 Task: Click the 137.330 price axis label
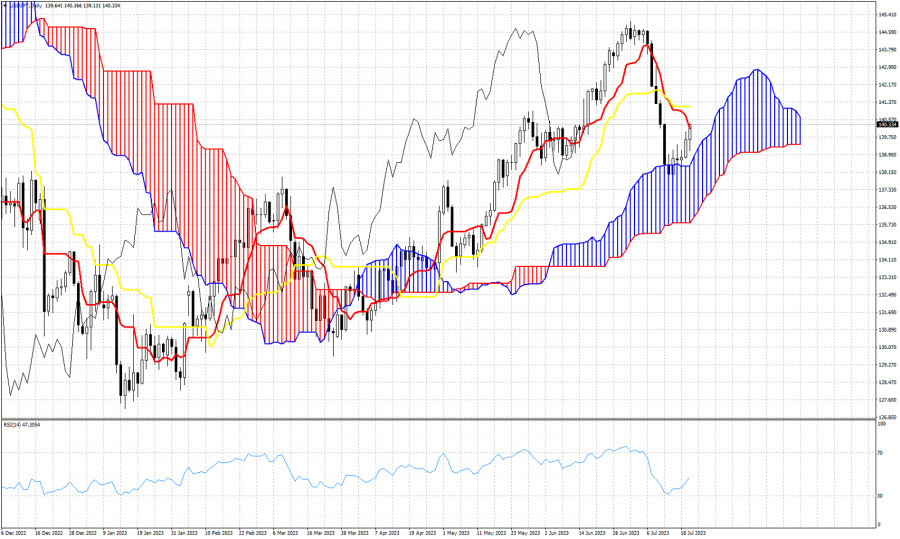[887, 189]
